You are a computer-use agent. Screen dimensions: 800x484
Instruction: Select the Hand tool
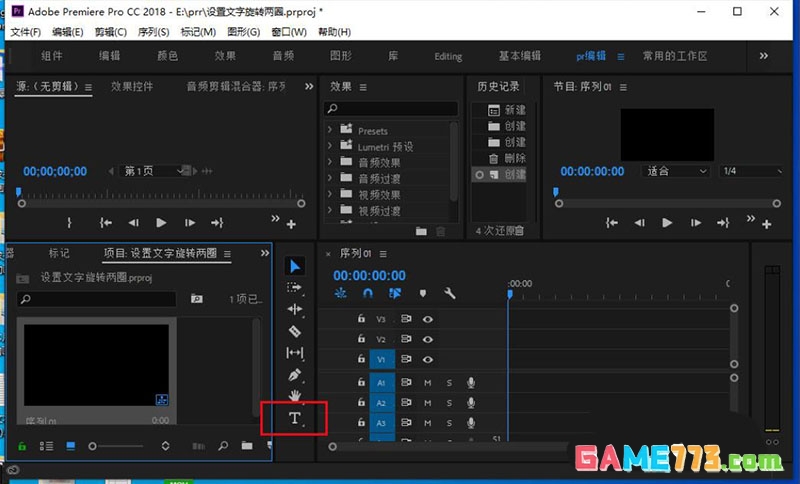pos(295,395)
